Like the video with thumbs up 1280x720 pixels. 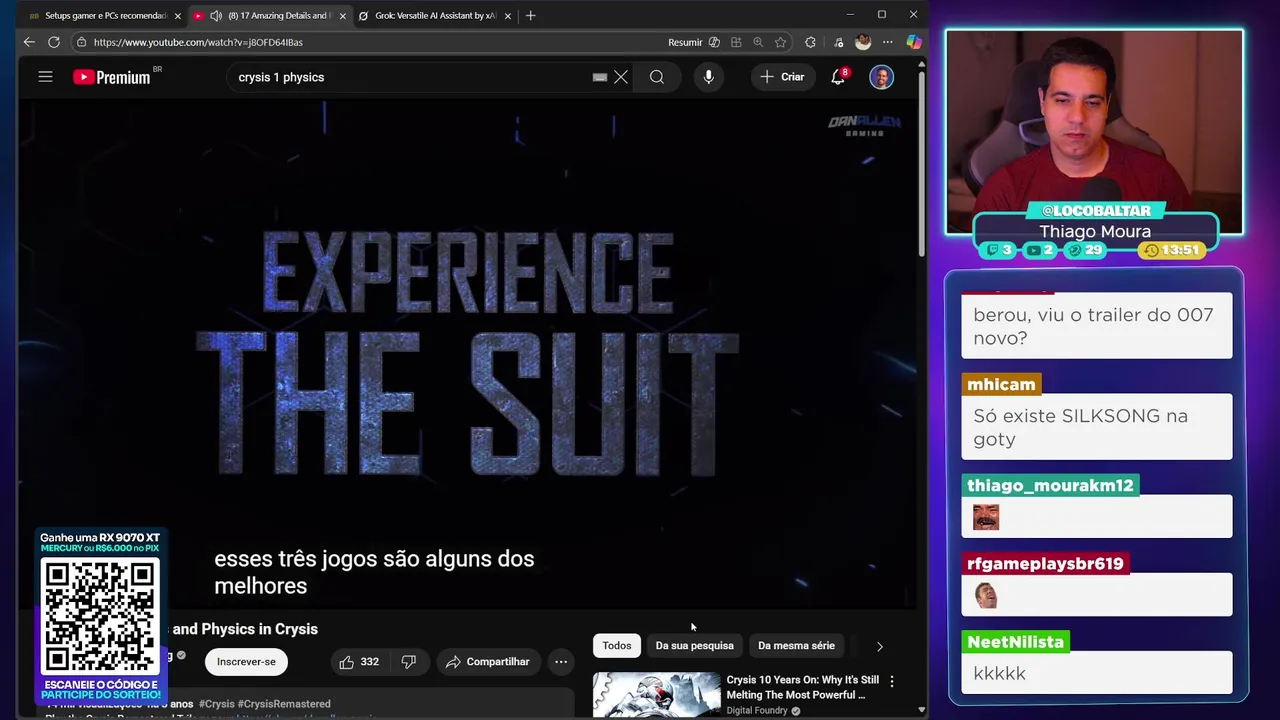click(x=358, y=662)
